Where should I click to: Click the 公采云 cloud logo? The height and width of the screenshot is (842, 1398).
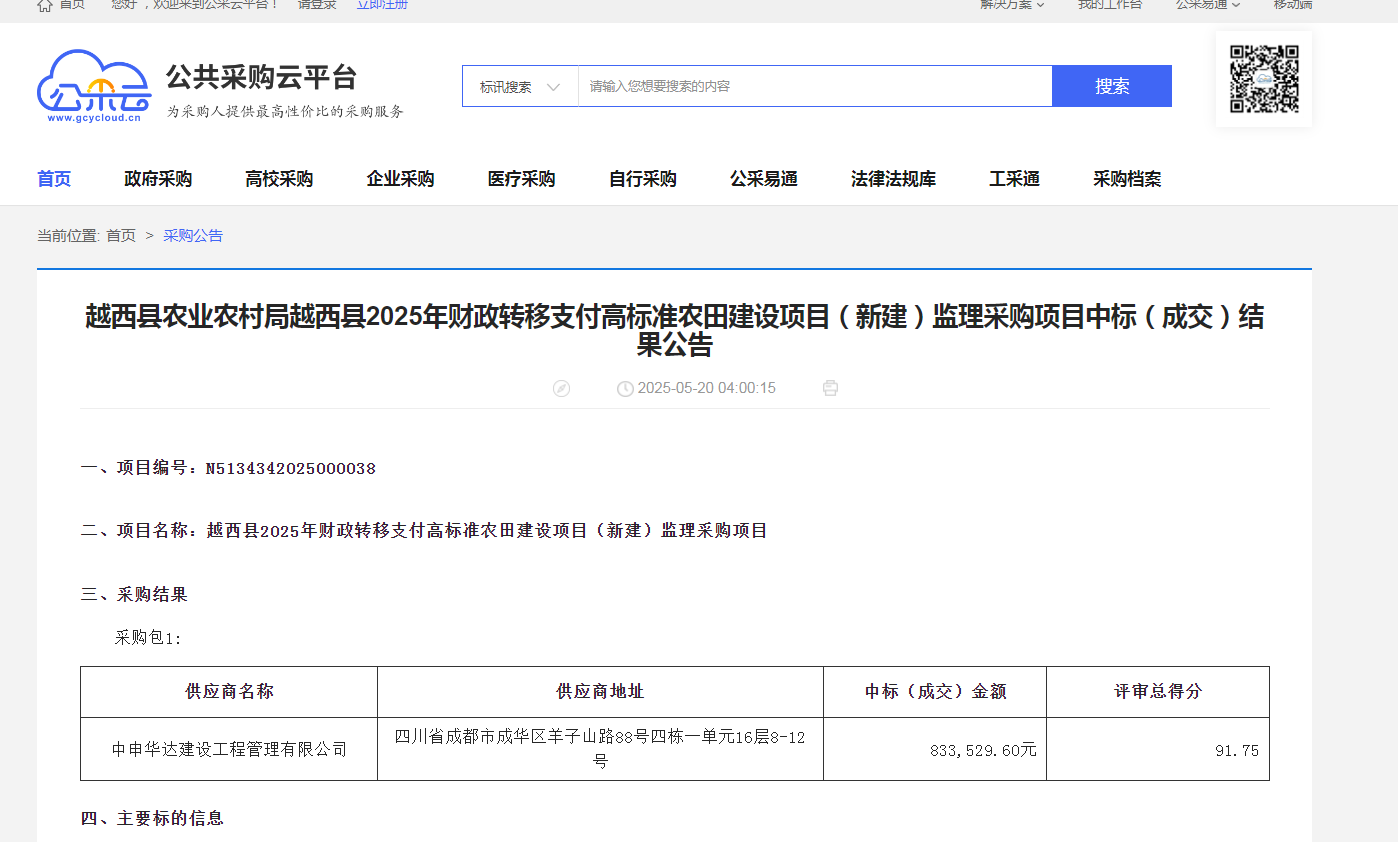(x=93, y=85)
